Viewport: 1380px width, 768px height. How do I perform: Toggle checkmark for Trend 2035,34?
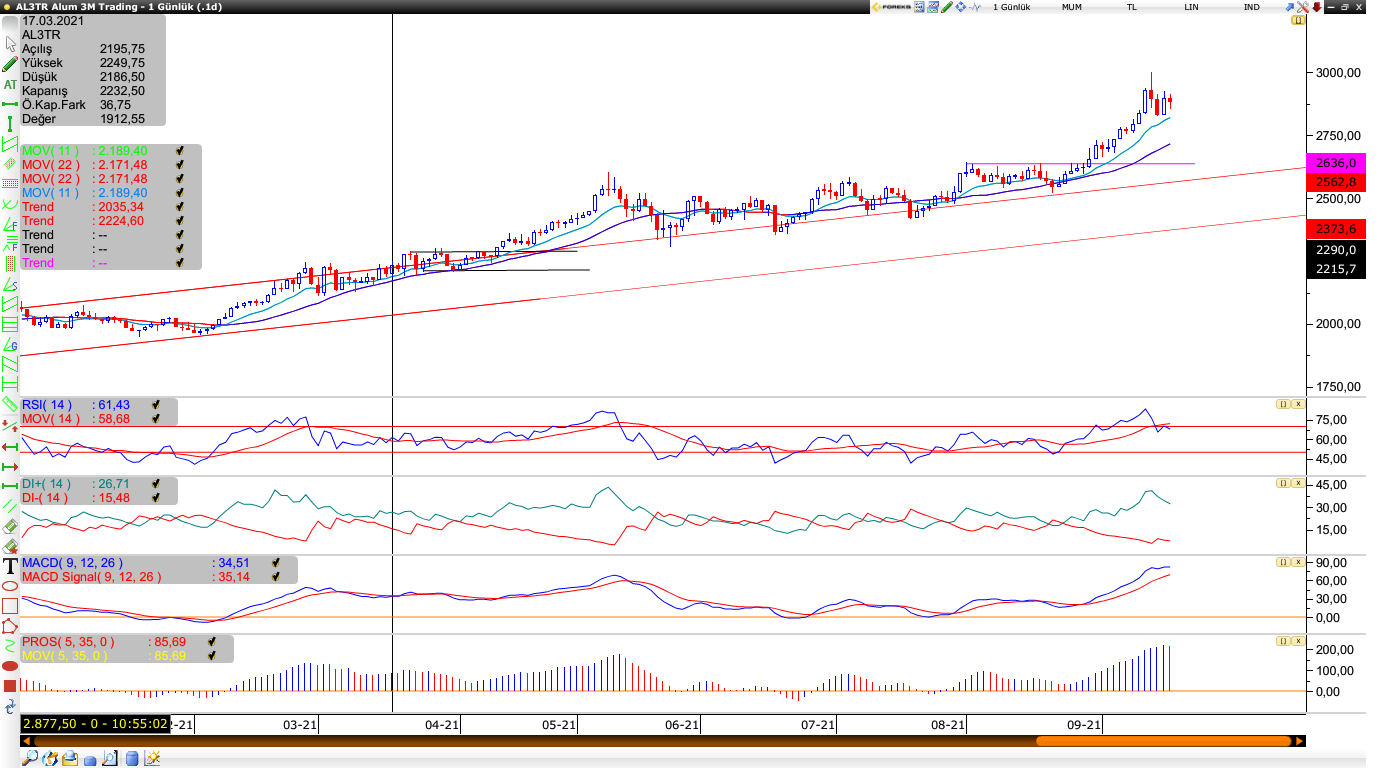pyautogui.click(x=180, y=207)
